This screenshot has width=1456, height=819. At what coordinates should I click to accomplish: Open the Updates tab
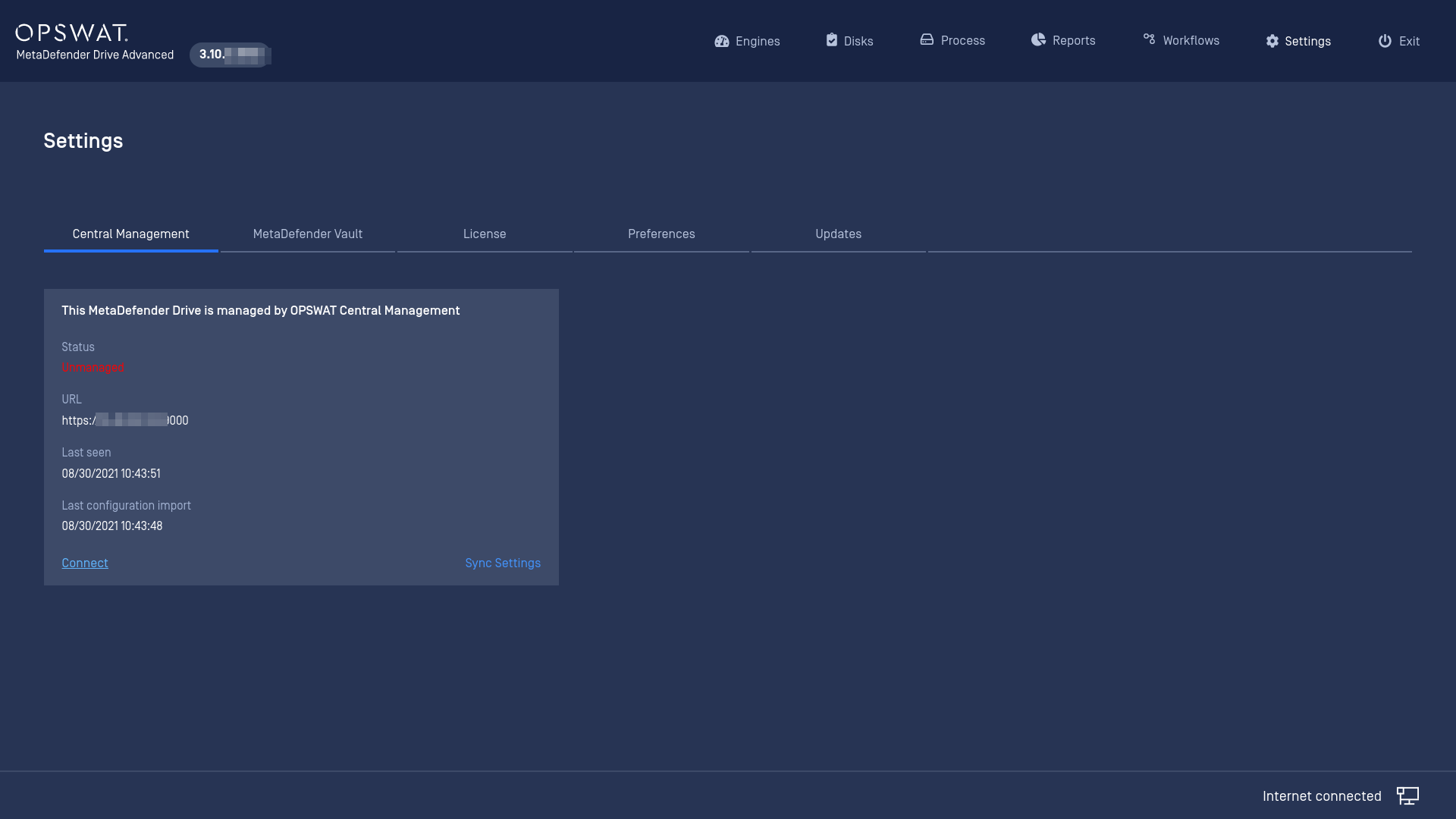click(x=838, y=234)
